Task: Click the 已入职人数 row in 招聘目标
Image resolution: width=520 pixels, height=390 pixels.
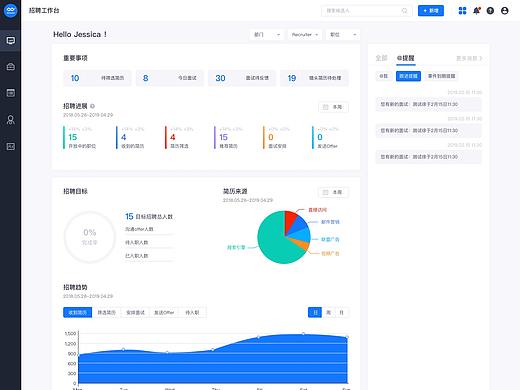Action: tap(149, 256)
